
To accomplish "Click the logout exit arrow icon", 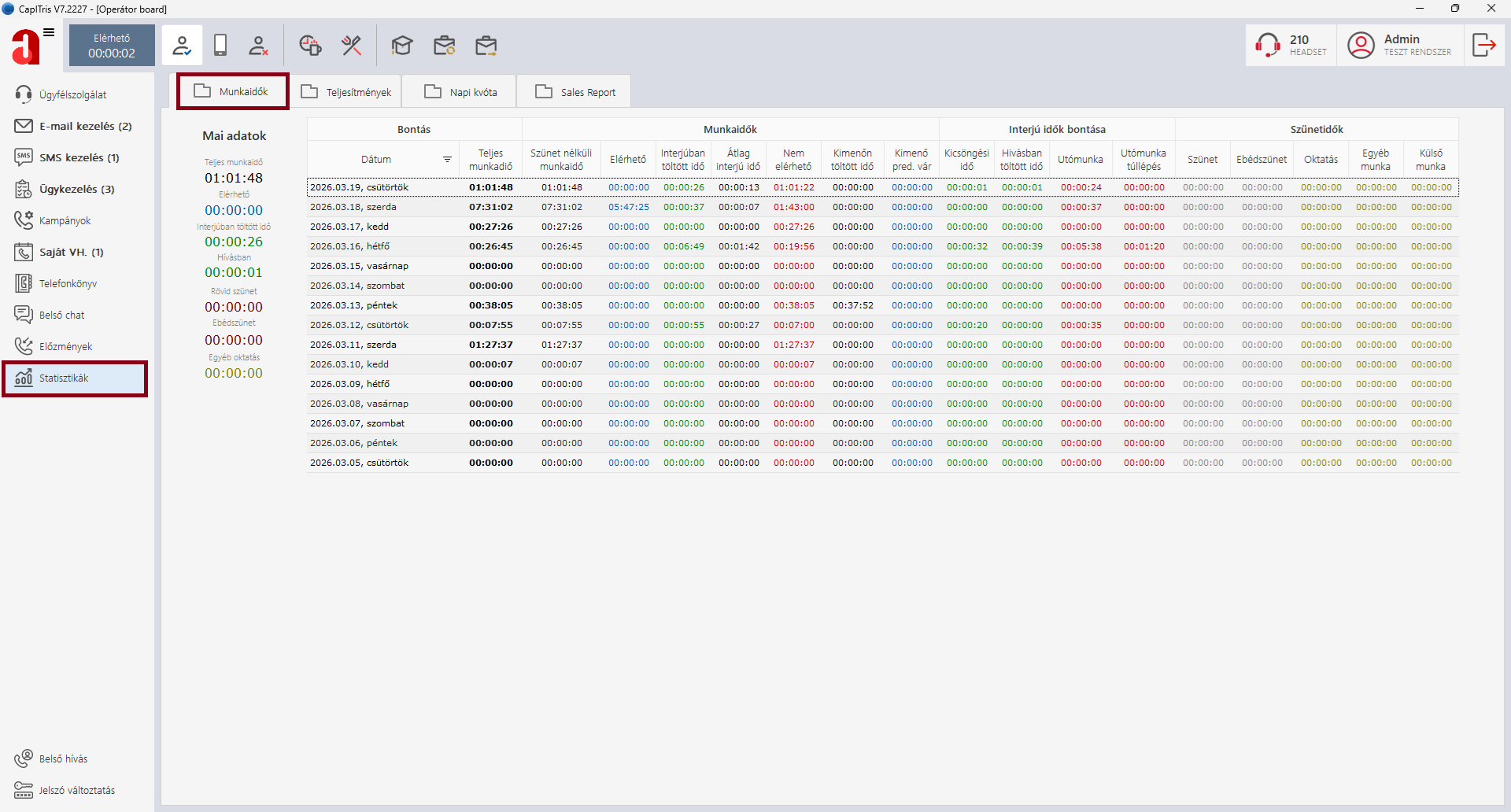I will tap(1483, 46).
